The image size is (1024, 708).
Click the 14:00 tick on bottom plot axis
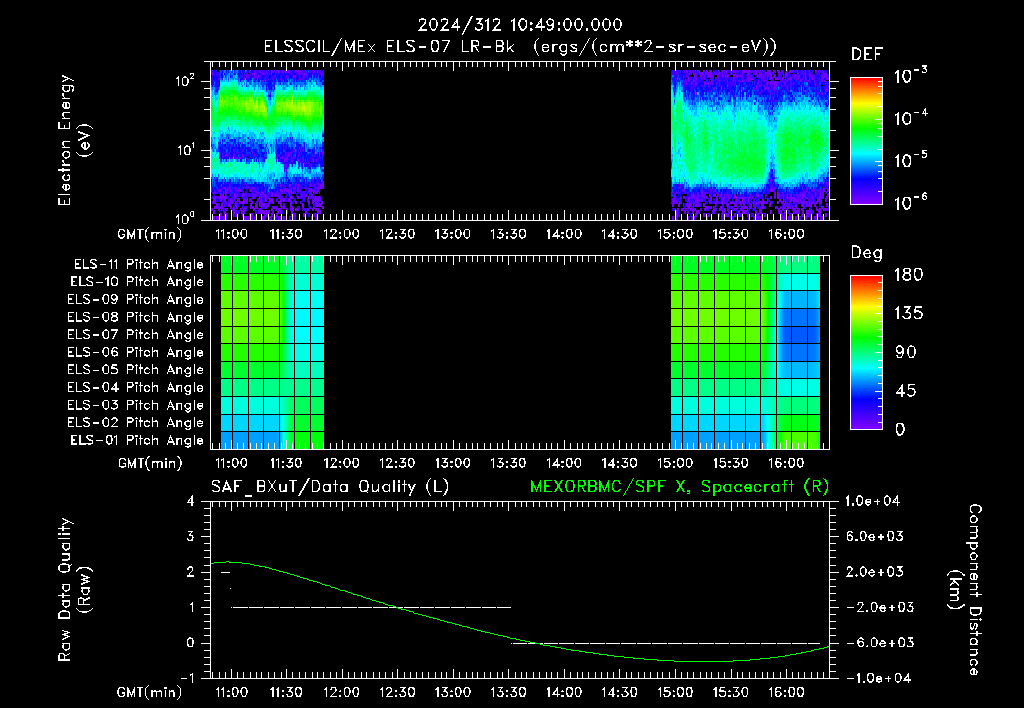pos(564,692)
